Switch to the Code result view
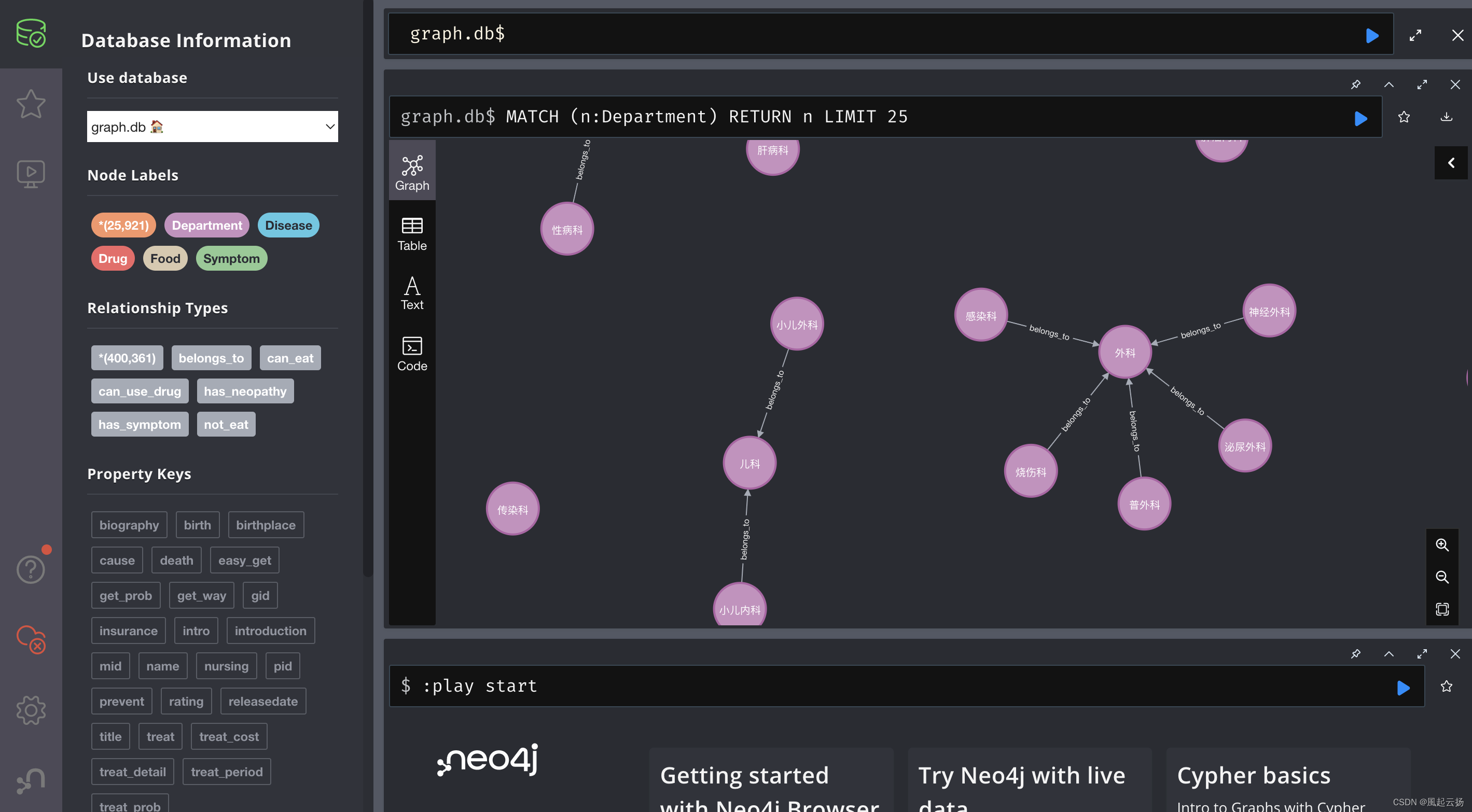1472x812 pixels. pos(411,354)
